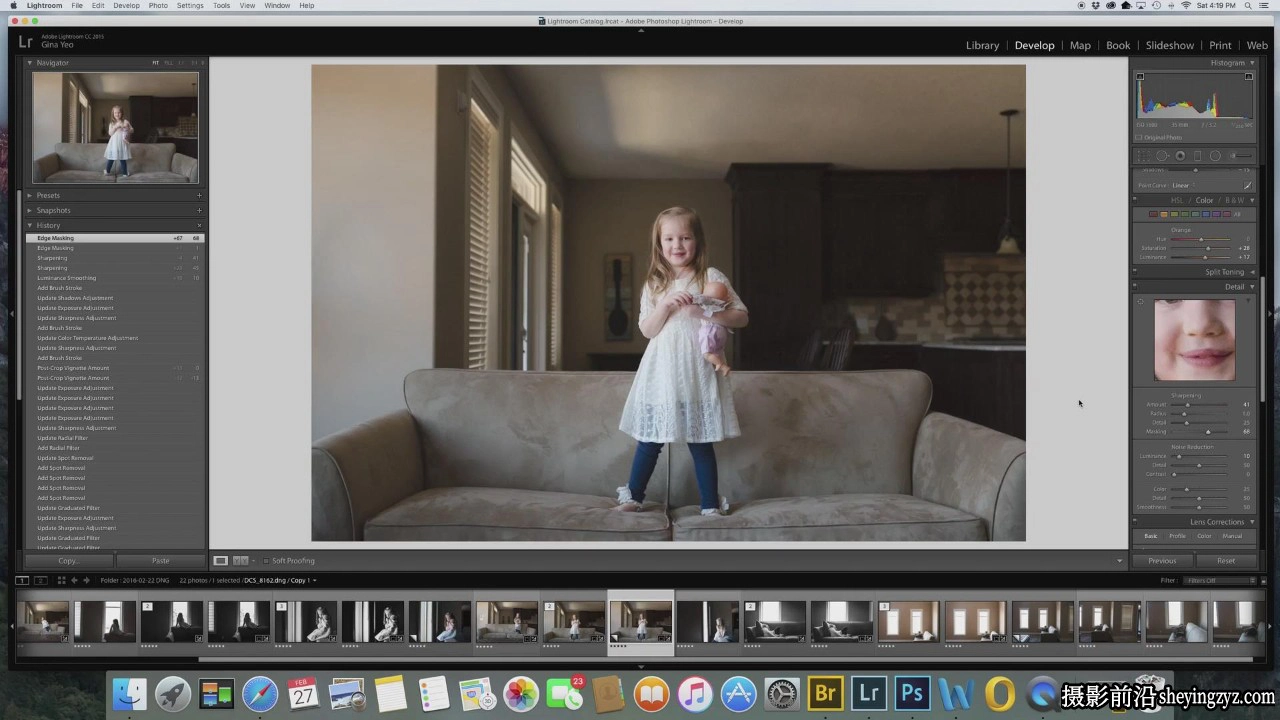The height and width of the screenshot is (720, 1280).
Task: Switch to the Slideshow module
Action: click(1169, 45)
